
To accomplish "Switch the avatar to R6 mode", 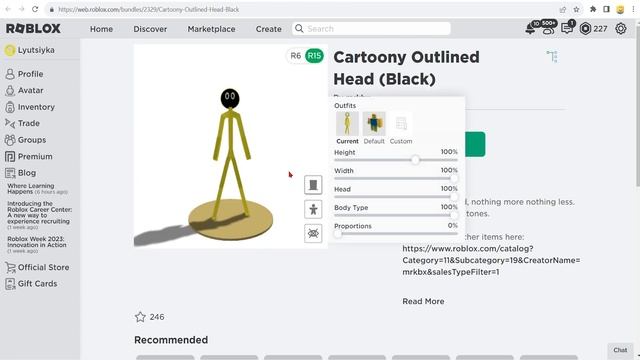I will click(x=296, y=56).
